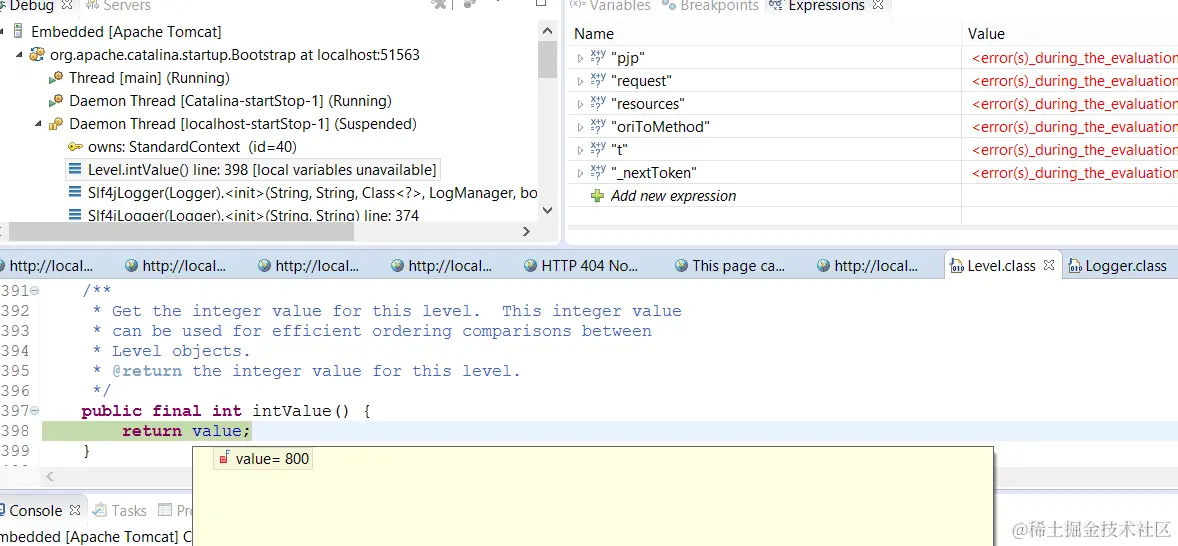The width and height of the screenshot is (1178, 546).
Task: Switch to the Variables tab
Action: coord(610,5)
